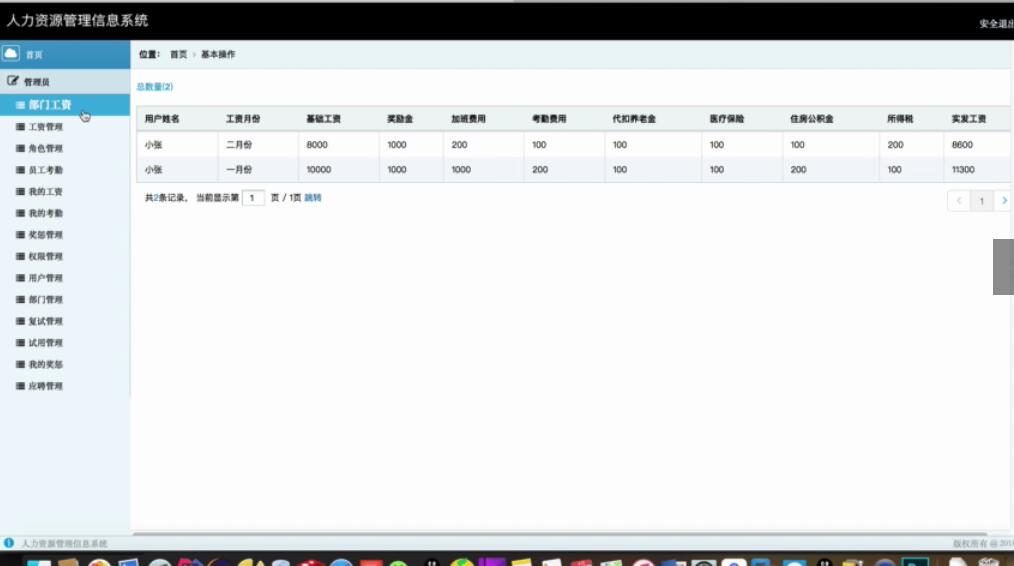Click tax value 200 in 二月份 row

pos(896,145)
